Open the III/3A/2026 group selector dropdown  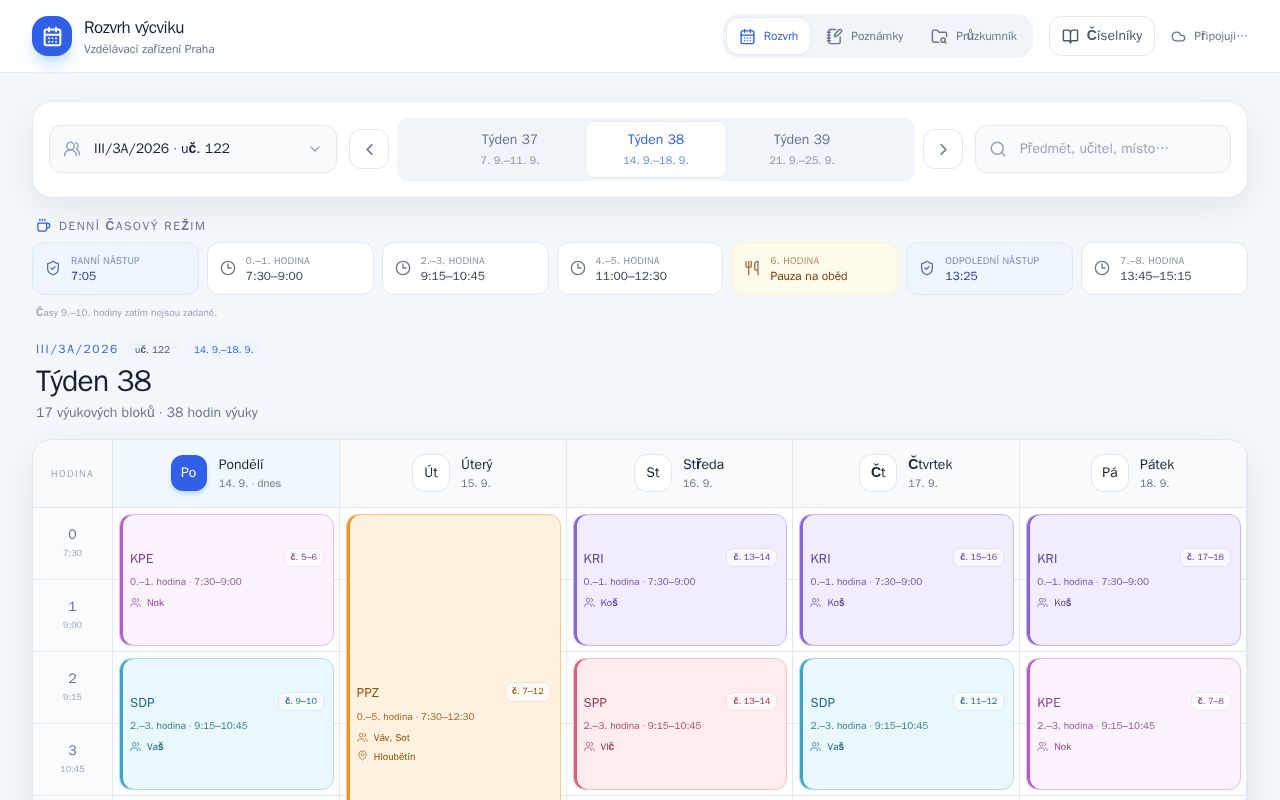(x=193, y=149)
